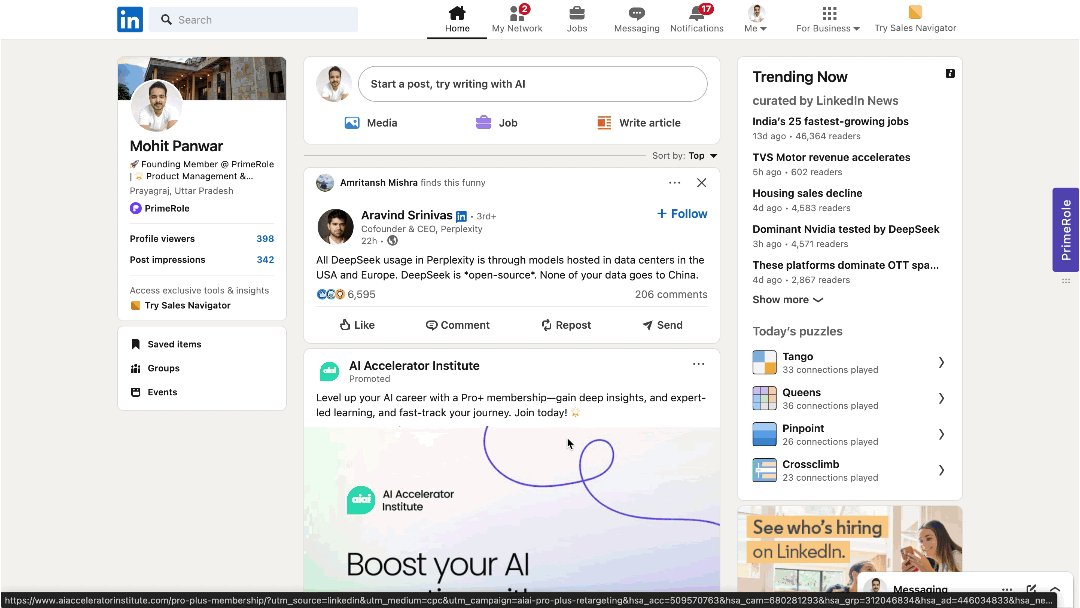1080x608 pixels.
Task: Send the DeepSeek post to a contact
Action: coord(662,325)
